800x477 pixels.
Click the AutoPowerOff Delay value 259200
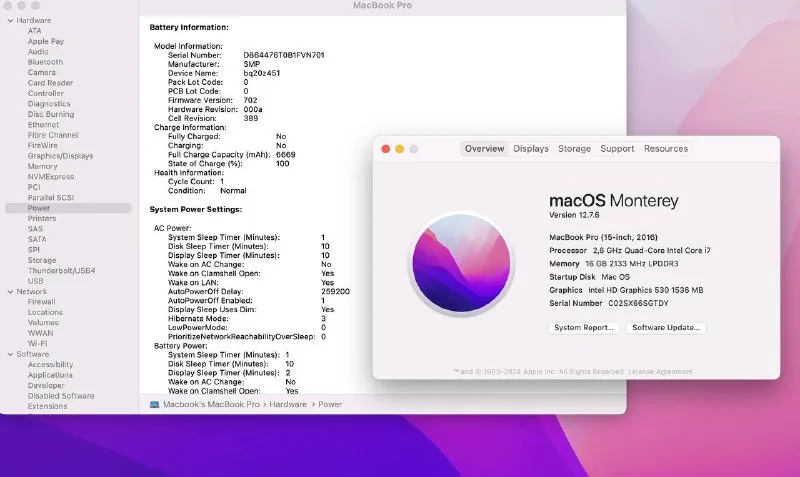[335, 292]
